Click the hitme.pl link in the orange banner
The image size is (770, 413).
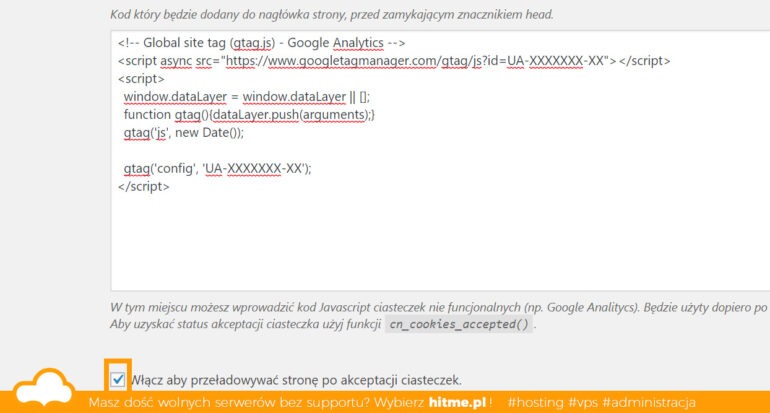[x=457, y=402]
